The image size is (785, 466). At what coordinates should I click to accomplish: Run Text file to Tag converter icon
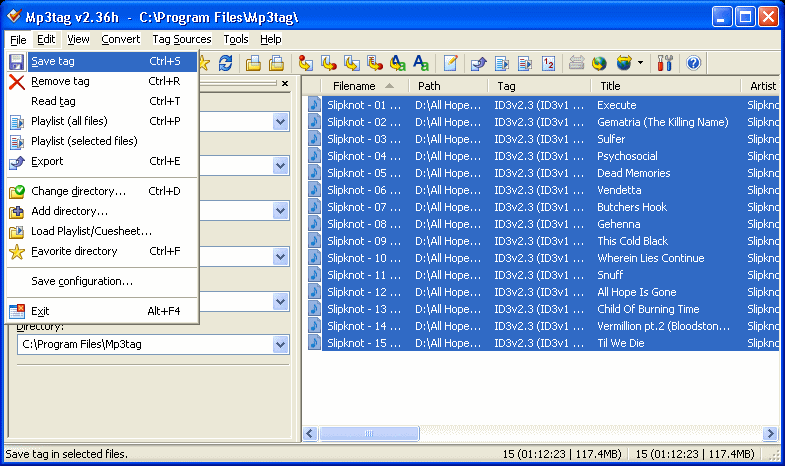(x=374, y=63)
